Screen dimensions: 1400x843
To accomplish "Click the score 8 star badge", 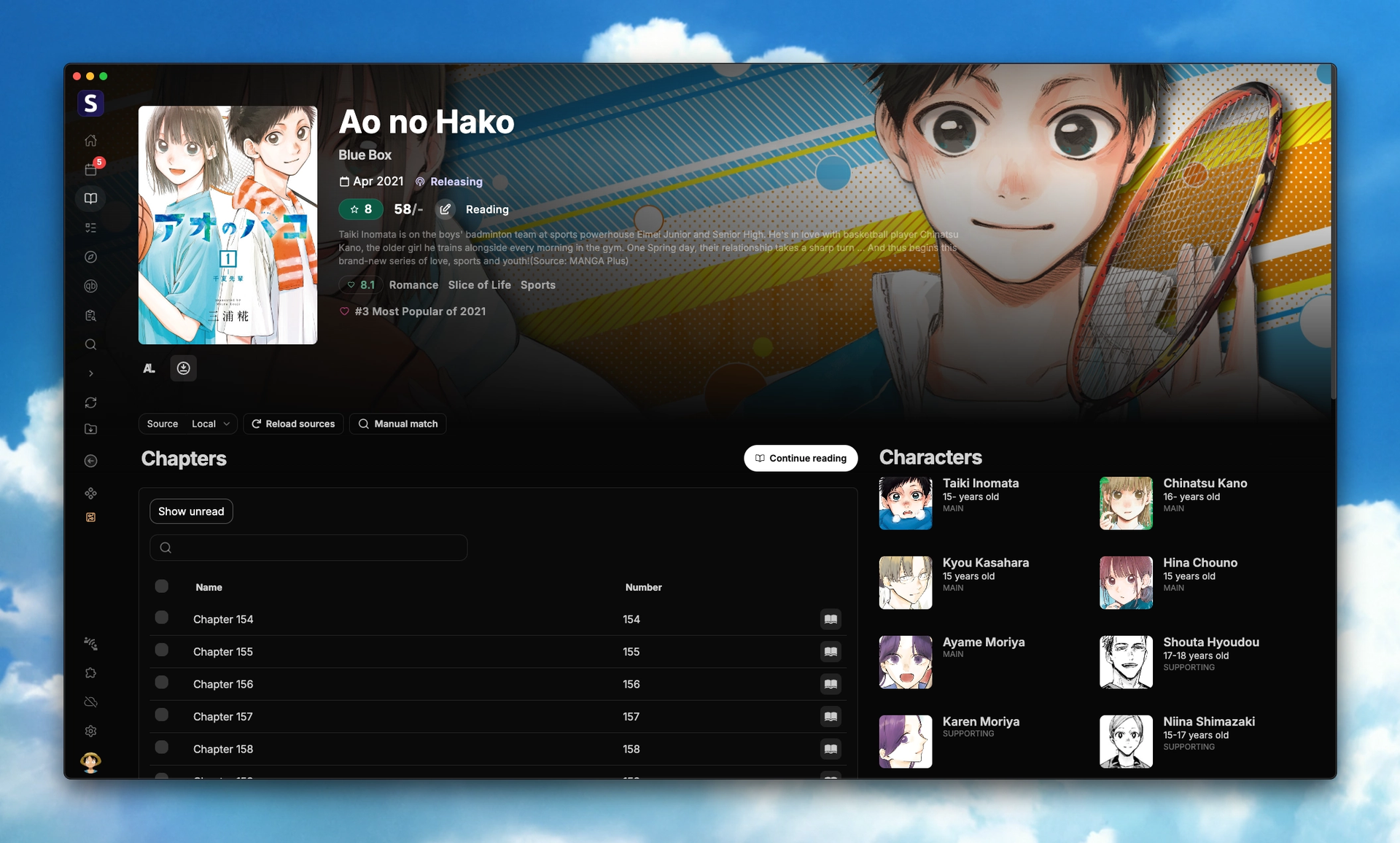I will pyautogui.click(x=361, y=209).
